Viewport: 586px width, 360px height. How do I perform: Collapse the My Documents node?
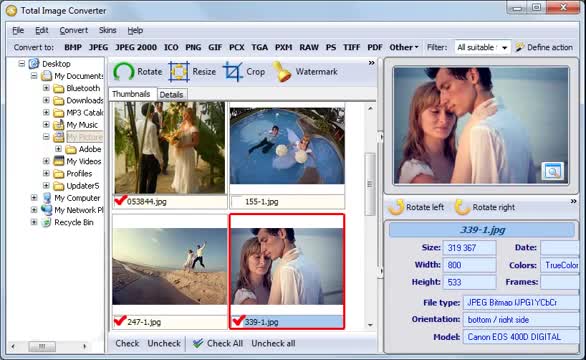tap(34, 76)
